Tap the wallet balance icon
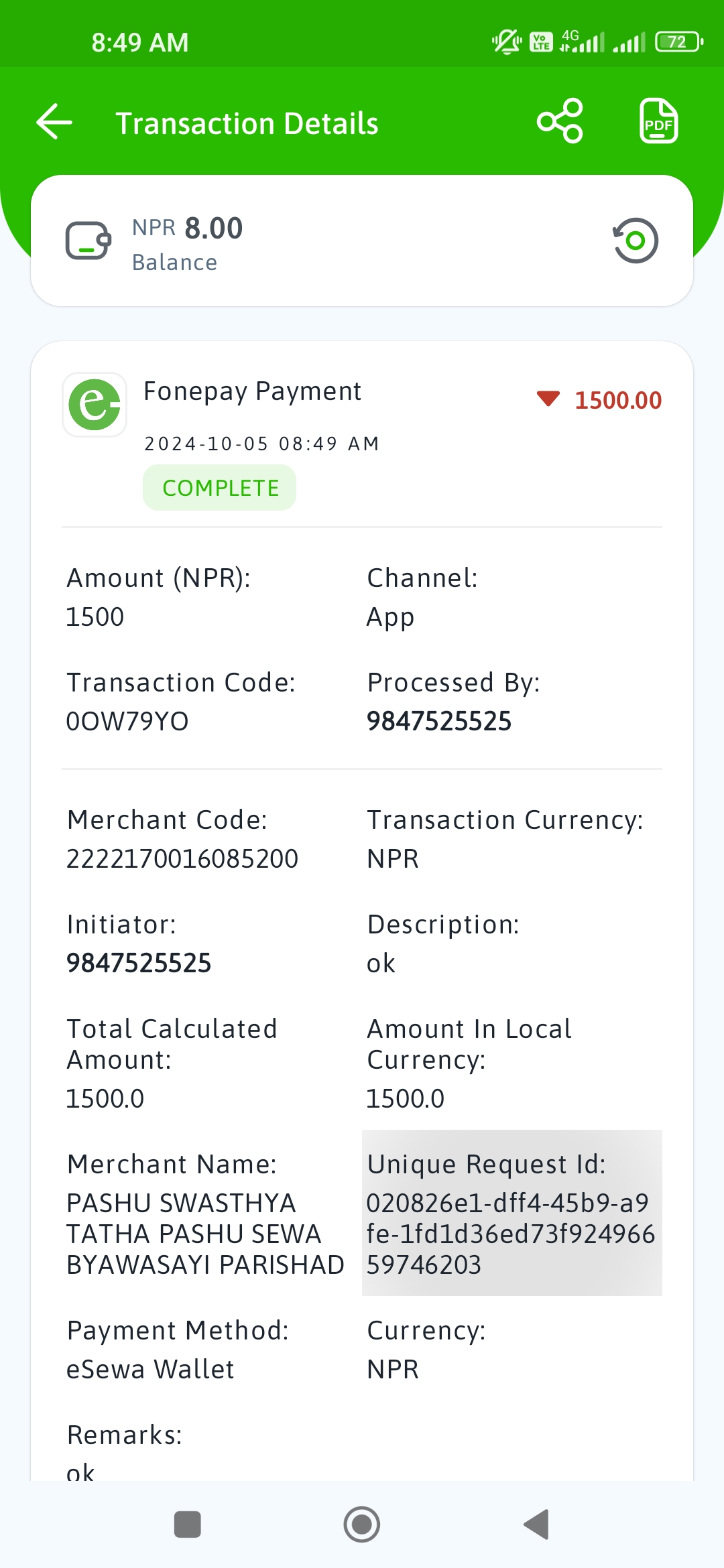 point(88,241)
